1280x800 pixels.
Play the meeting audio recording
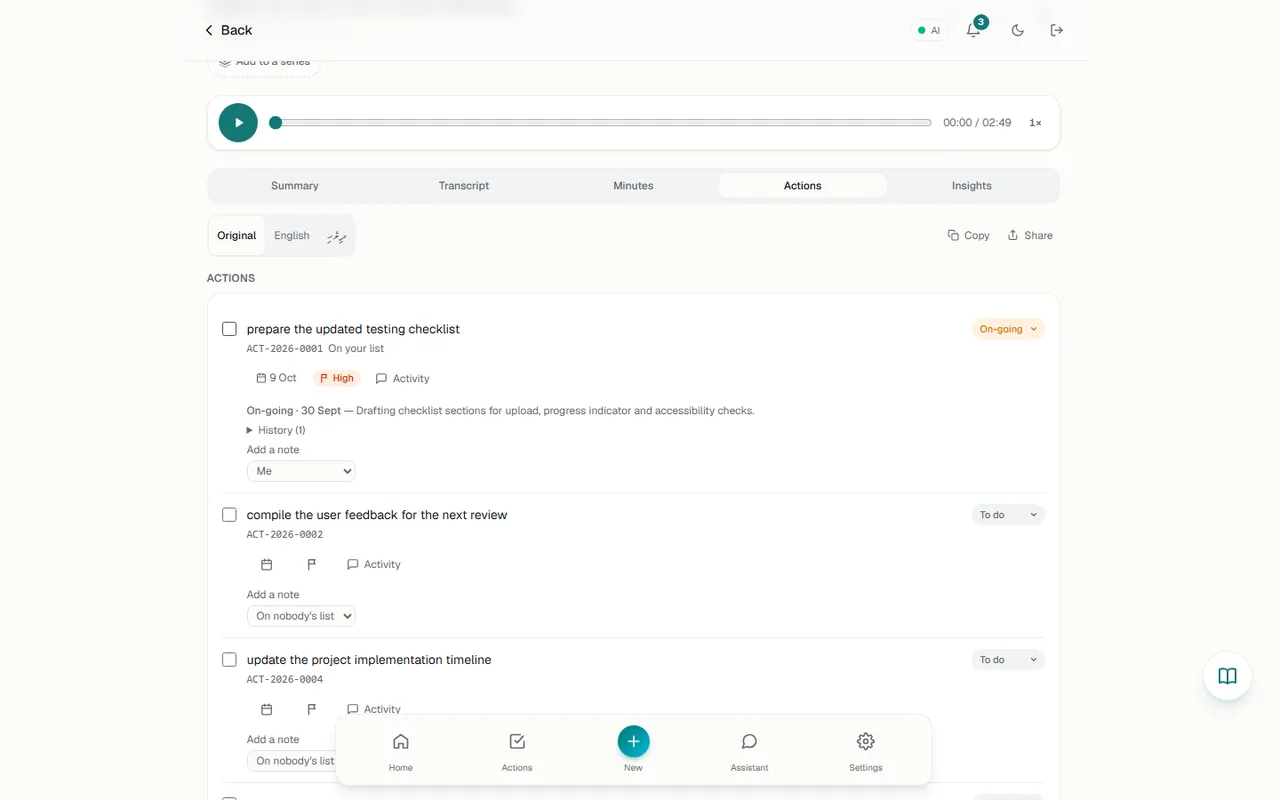tap(238, 123)
